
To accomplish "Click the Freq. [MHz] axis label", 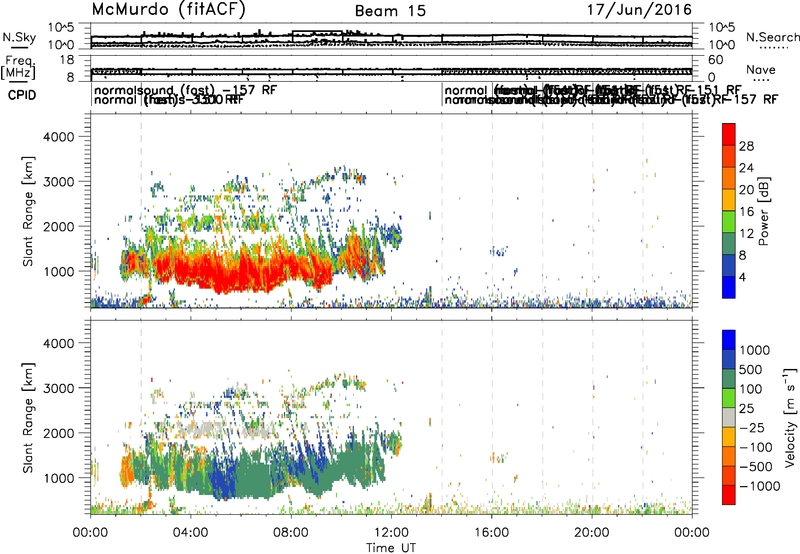I will [x=19, y=69].
